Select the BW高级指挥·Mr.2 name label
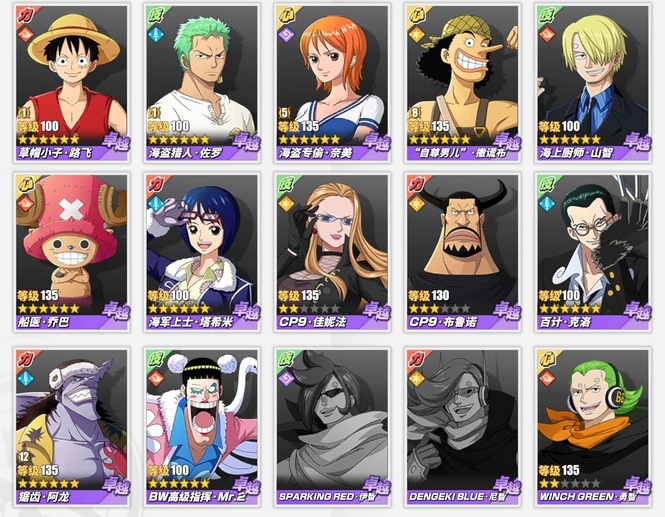 pyautogui.click(x=191, y=497)
